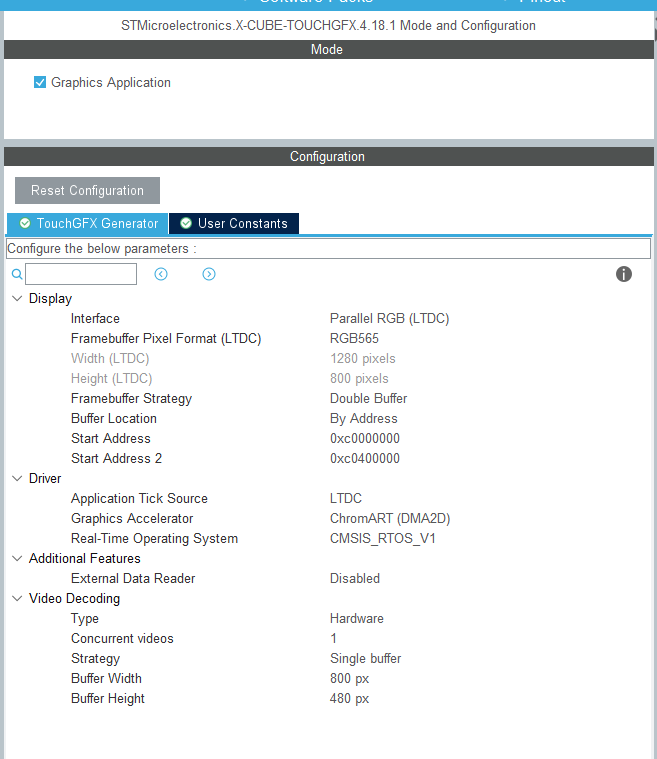Collapse the Driver section
This screenshot has height=759, width=657.
(17, 479)
